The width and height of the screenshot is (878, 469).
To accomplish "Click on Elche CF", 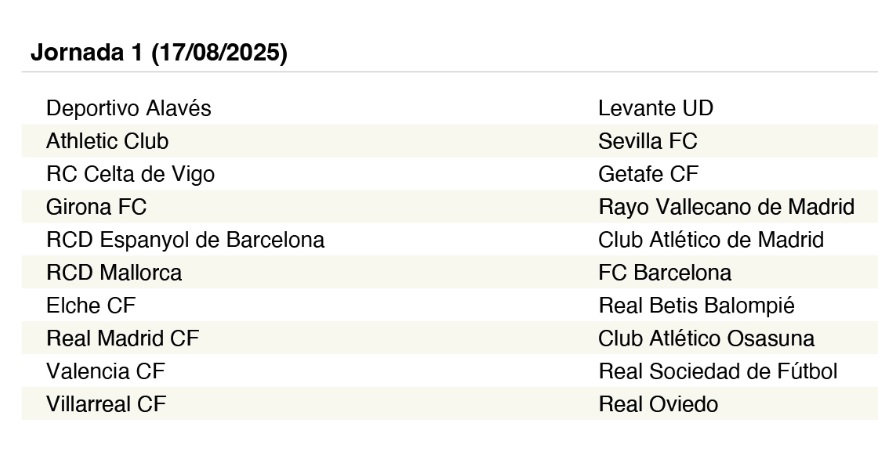I will (91, 306).
